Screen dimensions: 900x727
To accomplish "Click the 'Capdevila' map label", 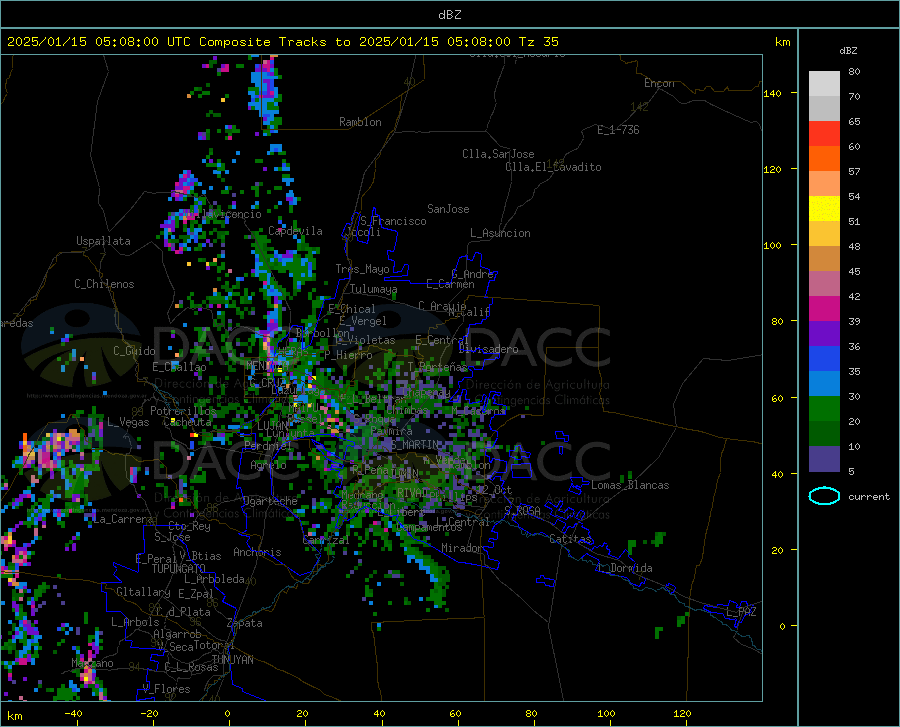I will point(295,231).
